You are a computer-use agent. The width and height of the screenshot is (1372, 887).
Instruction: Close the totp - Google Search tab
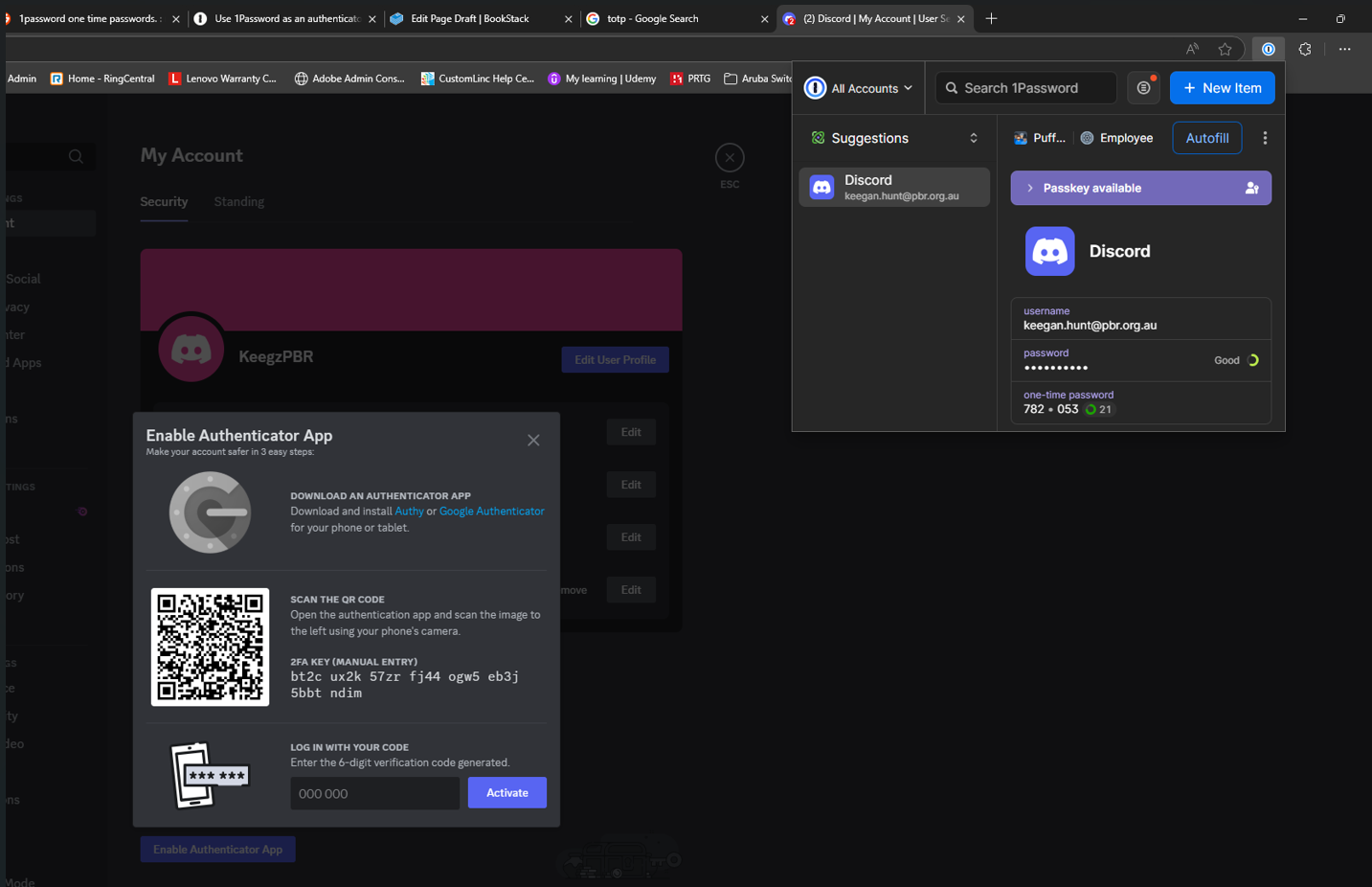(x=764, y=19)
